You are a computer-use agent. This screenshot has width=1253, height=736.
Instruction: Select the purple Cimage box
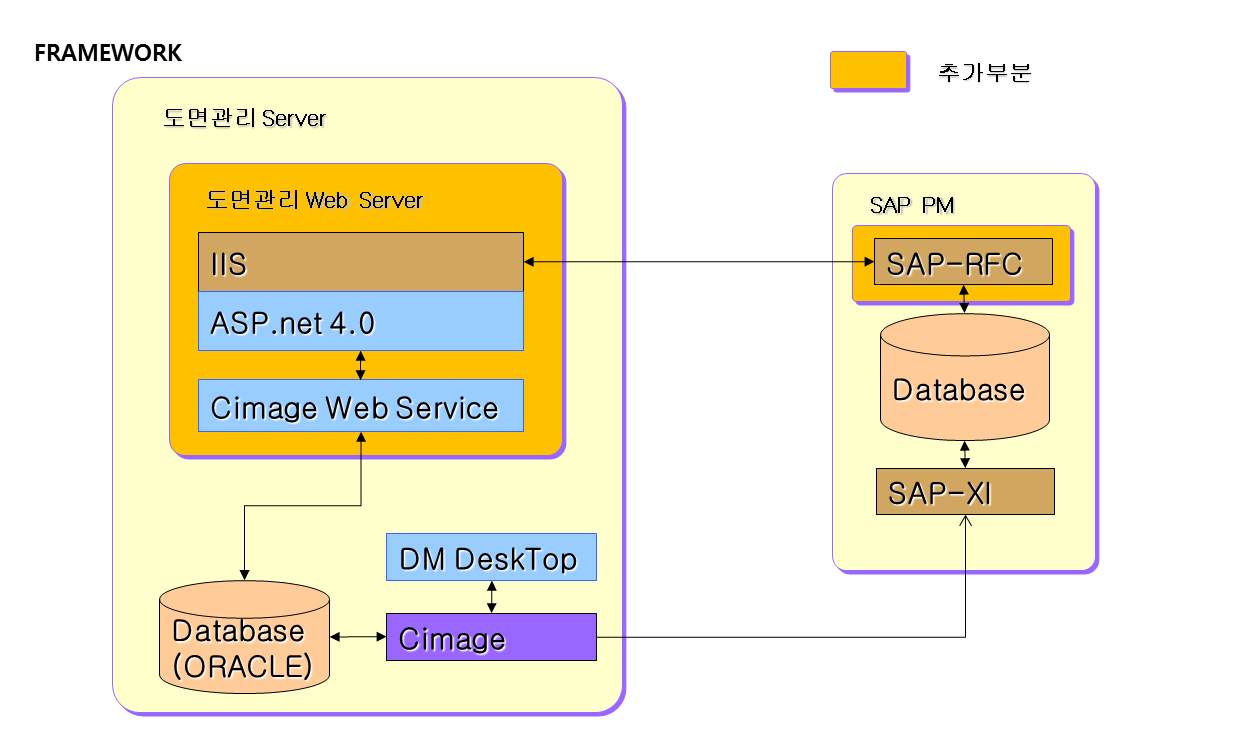491,637
